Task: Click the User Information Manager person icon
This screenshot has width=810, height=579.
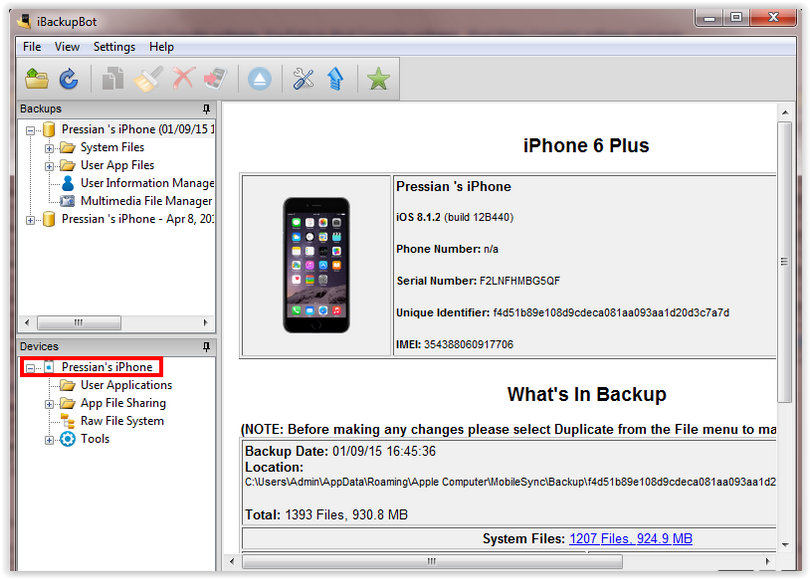Action: coord(68,183)
